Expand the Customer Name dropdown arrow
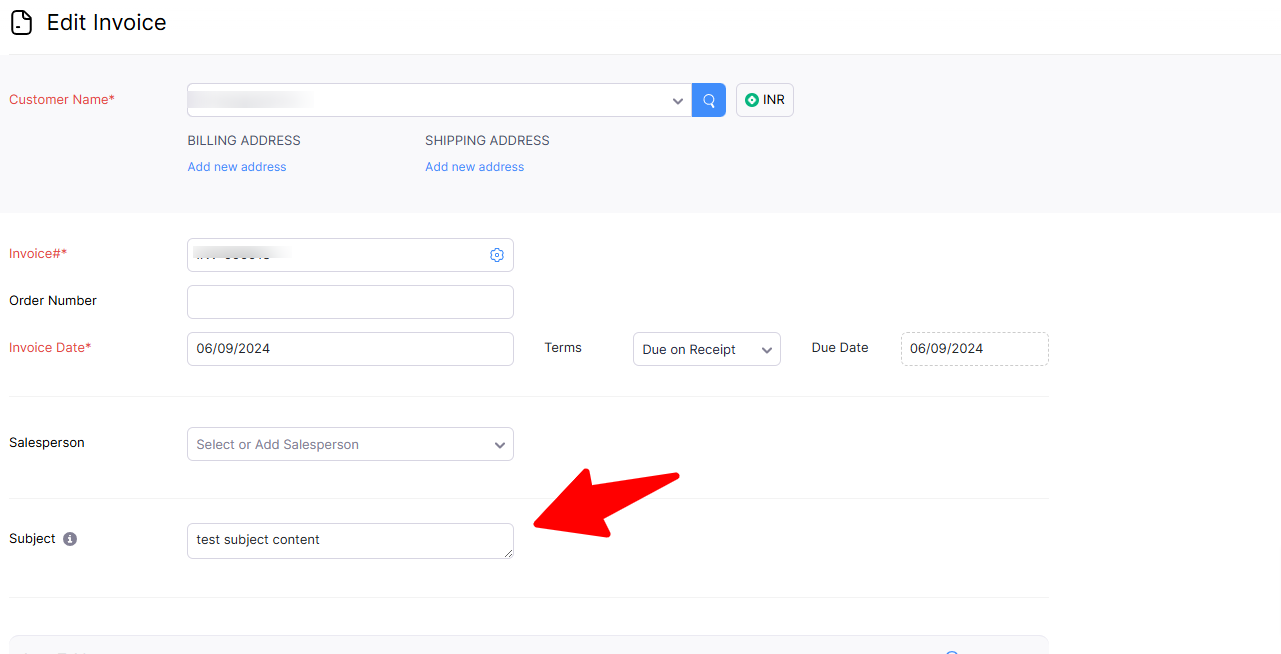The height and width of the screenshot is (654, 1281). pos(678,101)
